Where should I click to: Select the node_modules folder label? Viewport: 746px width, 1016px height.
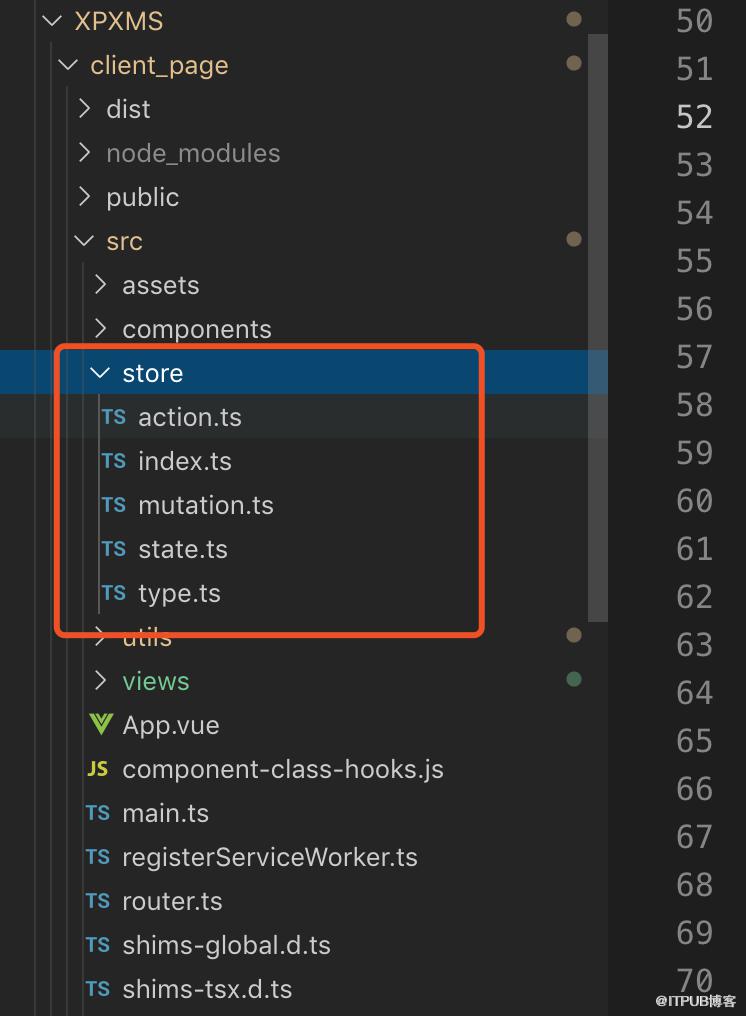coord(193,154)
